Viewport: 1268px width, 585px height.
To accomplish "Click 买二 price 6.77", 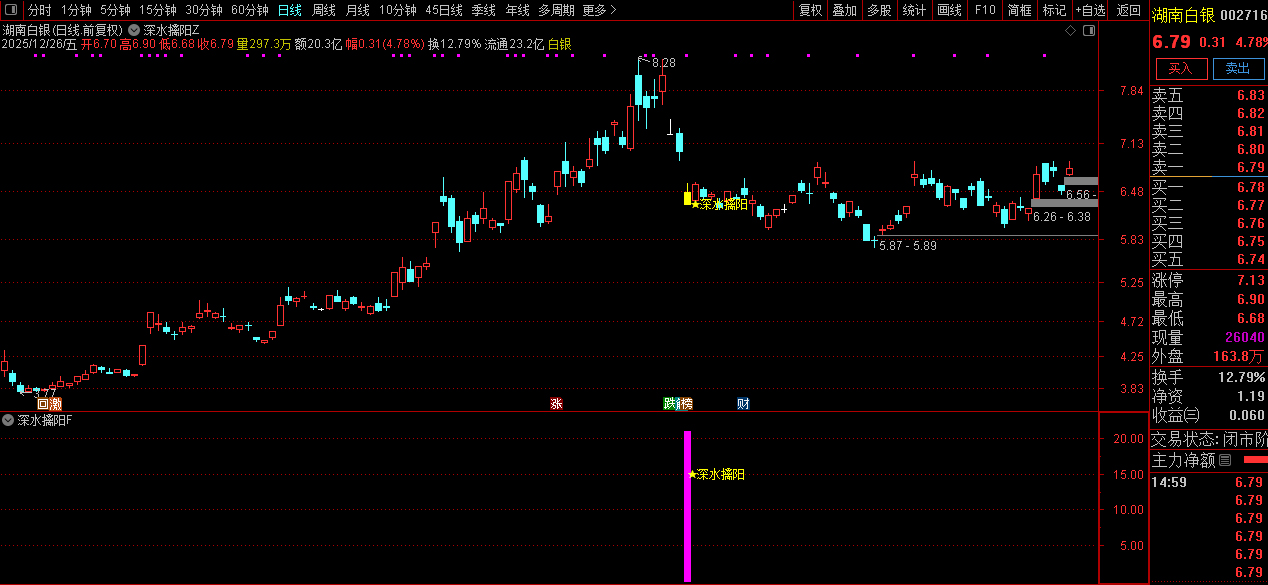I will pyautogui.click(x=1250, y=205).
